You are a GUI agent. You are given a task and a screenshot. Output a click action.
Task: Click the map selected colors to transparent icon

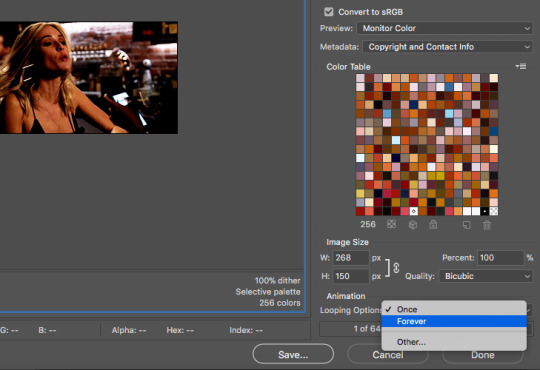(x=391, y=225)
